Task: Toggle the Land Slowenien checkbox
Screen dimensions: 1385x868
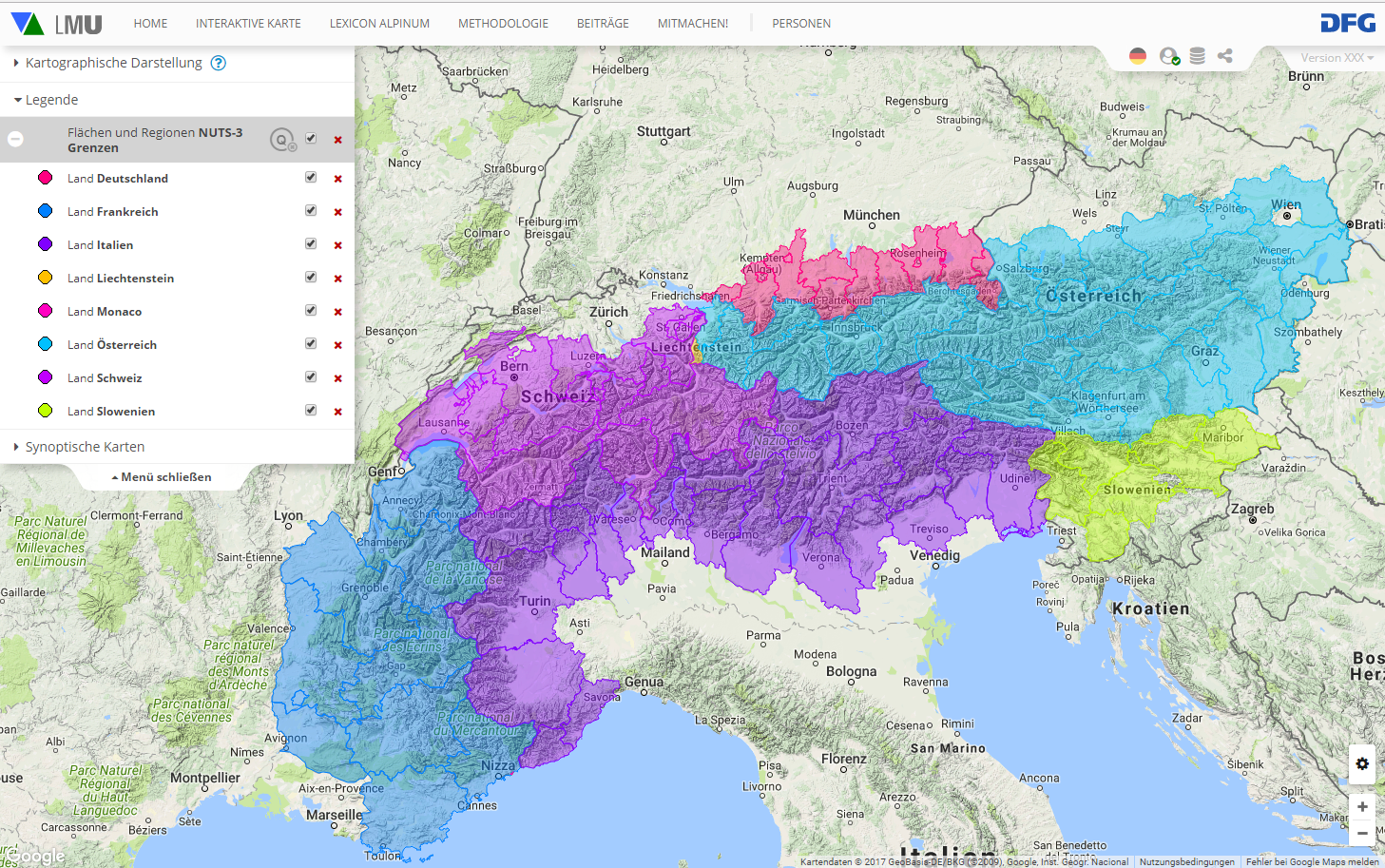Action: coord(311,411)
